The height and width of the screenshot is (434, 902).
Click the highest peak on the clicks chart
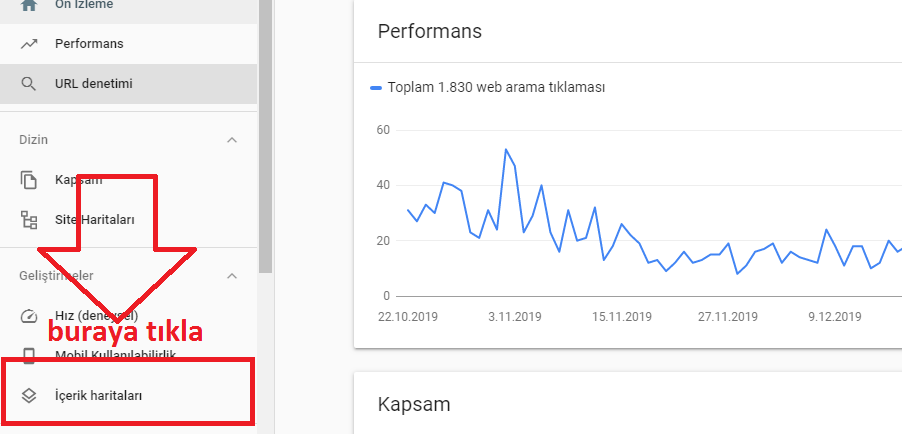[x=506, y=150]
